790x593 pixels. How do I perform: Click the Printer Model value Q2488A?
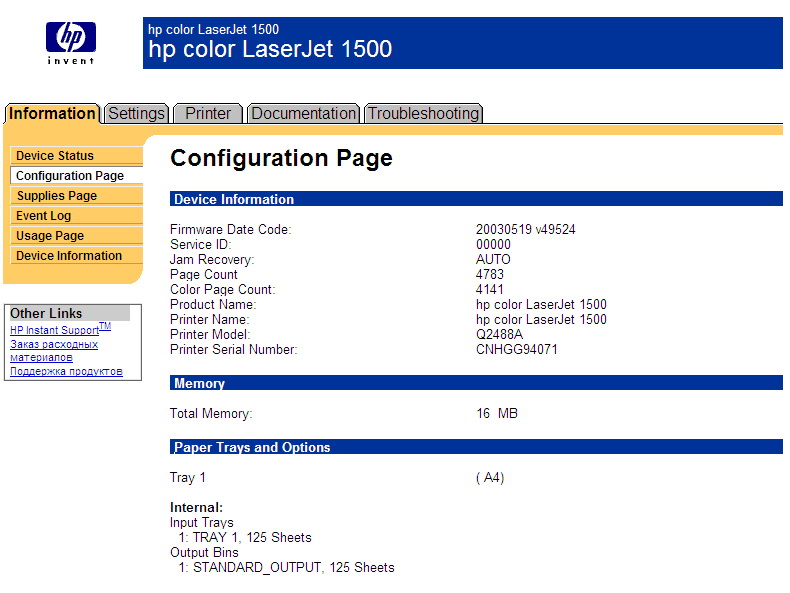(x=499, y=335)
